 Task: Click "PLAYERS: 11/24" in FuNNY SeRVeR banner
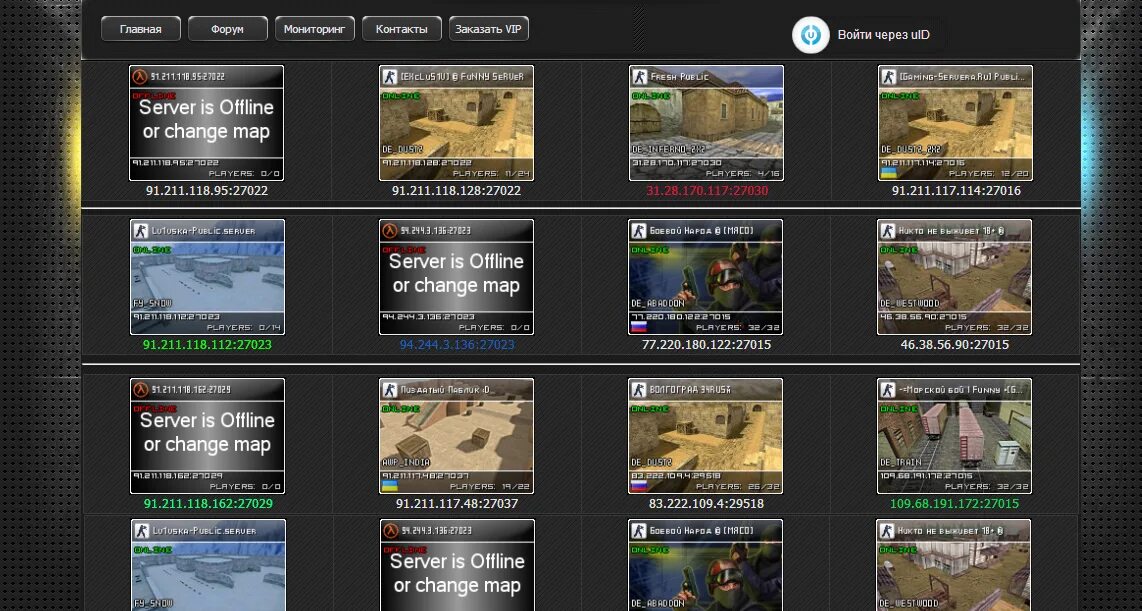pos(491,174)
